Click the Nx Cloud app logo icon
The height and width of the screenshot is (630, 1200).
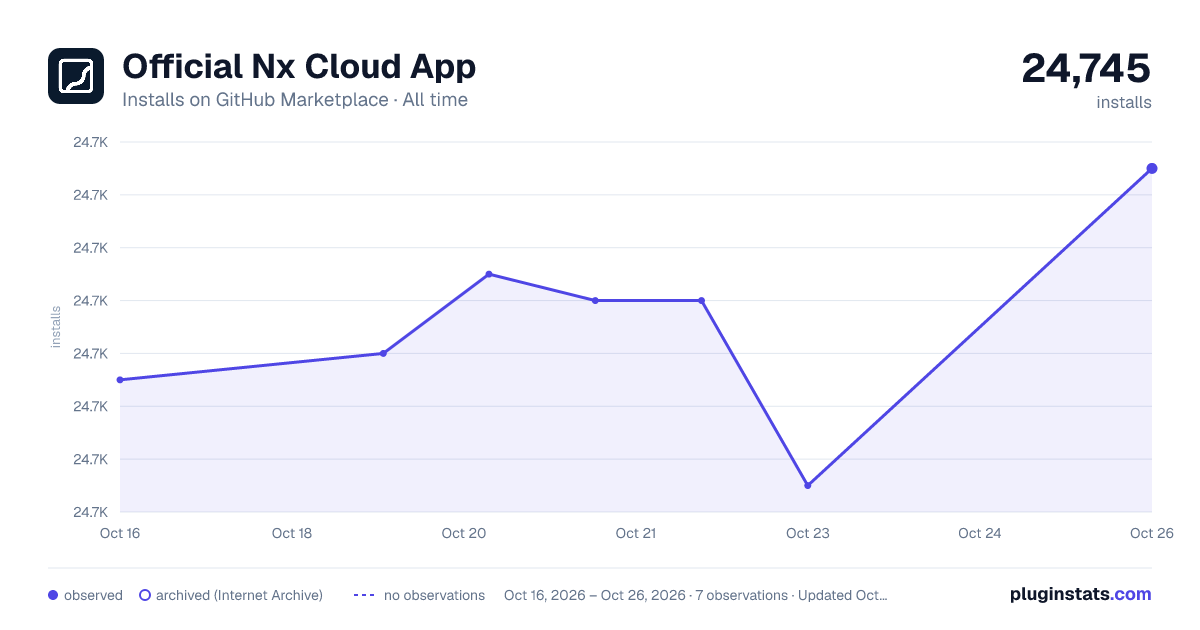coord(76,76)
